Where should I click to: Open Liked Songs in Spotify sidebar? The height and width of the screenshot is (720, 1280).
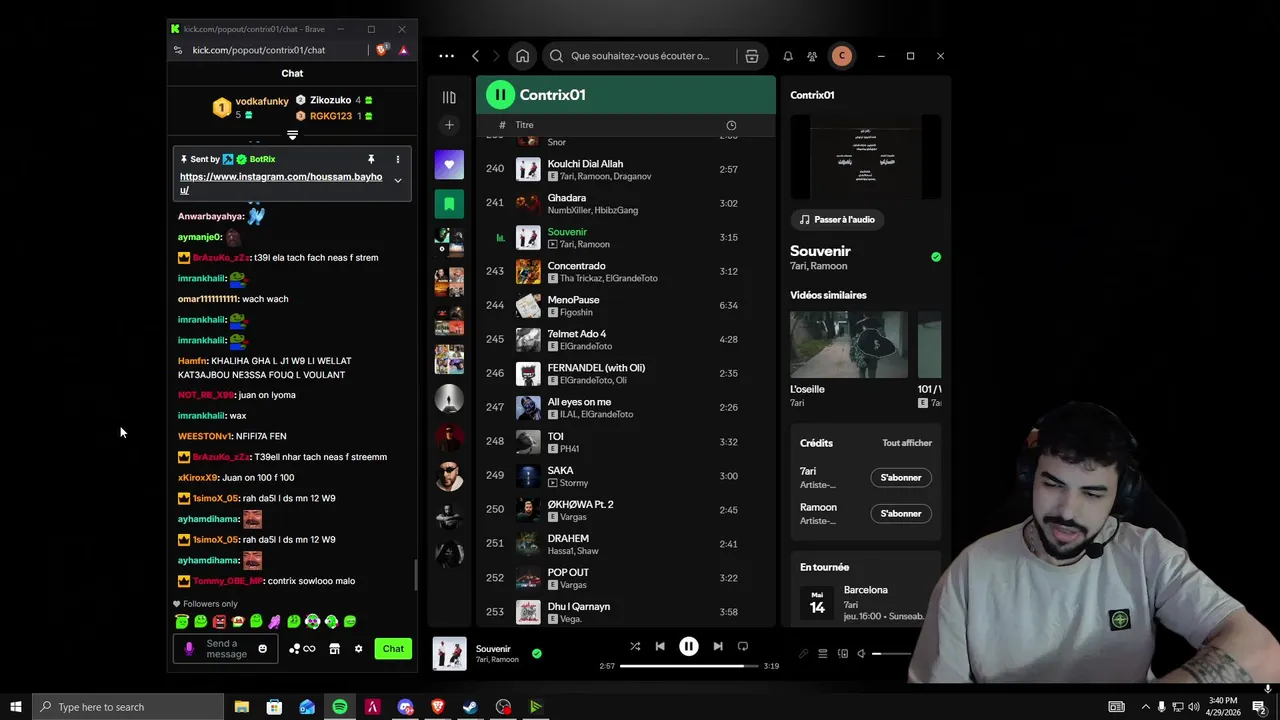coord(449,165)
